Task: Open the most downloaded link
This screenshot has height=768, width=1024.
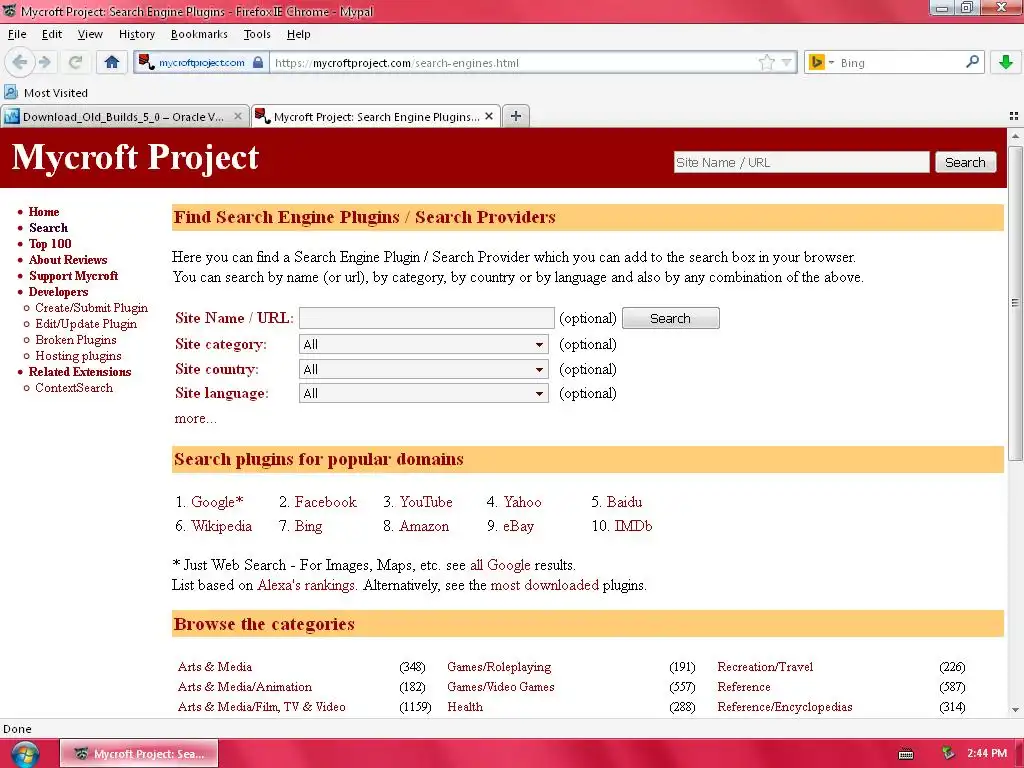Action: pyautogui.click(x=545, y=585)
